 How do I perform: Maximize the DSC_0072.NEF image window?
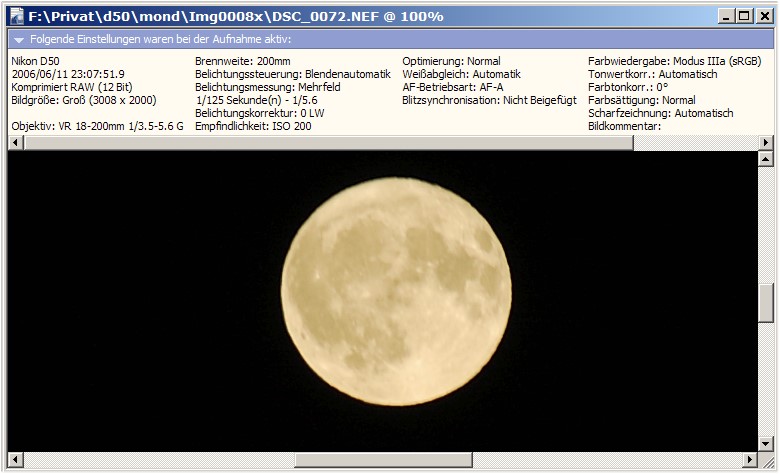(x=743, y=16)
